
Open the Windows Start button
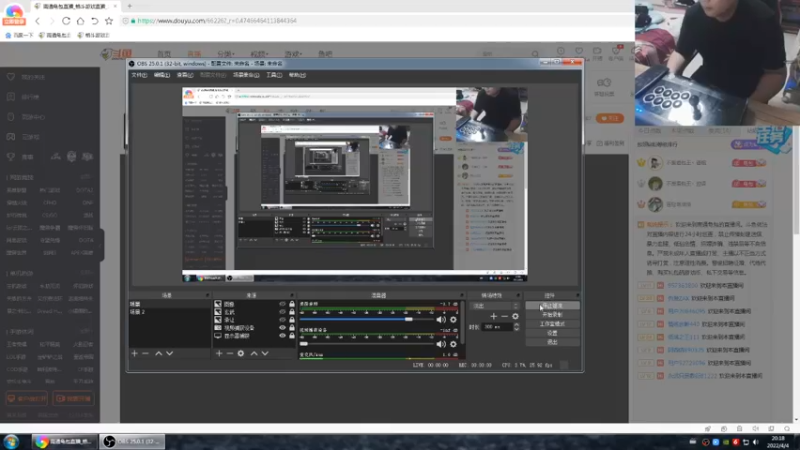coord(11,441)
